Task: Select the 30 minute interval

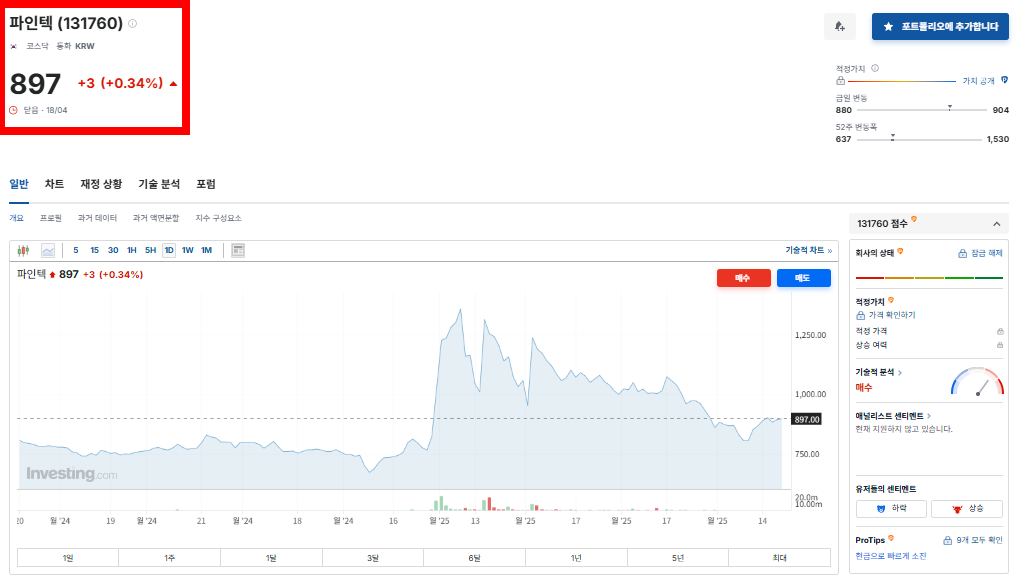Action: tap(113, 250)
